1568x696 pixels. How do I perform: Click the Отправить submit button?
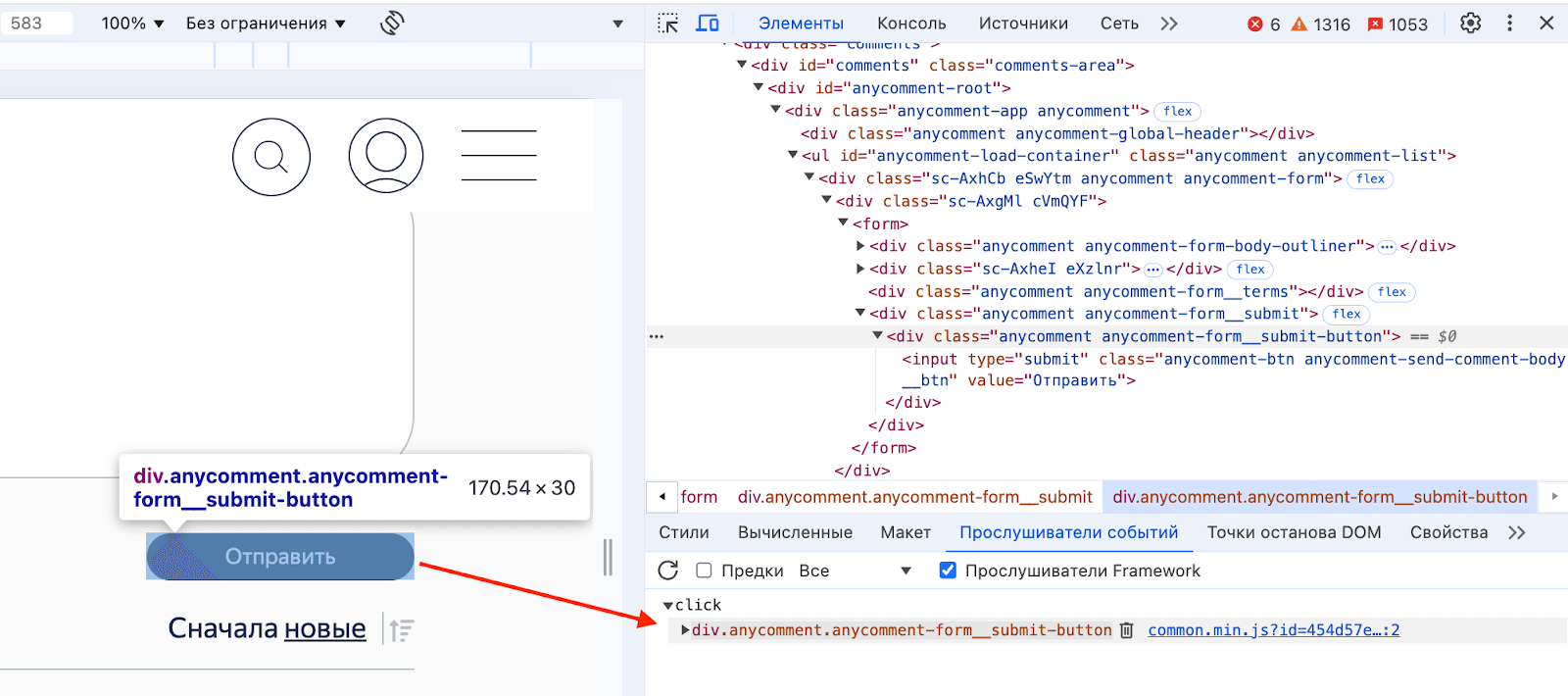(x=280, y=557)
